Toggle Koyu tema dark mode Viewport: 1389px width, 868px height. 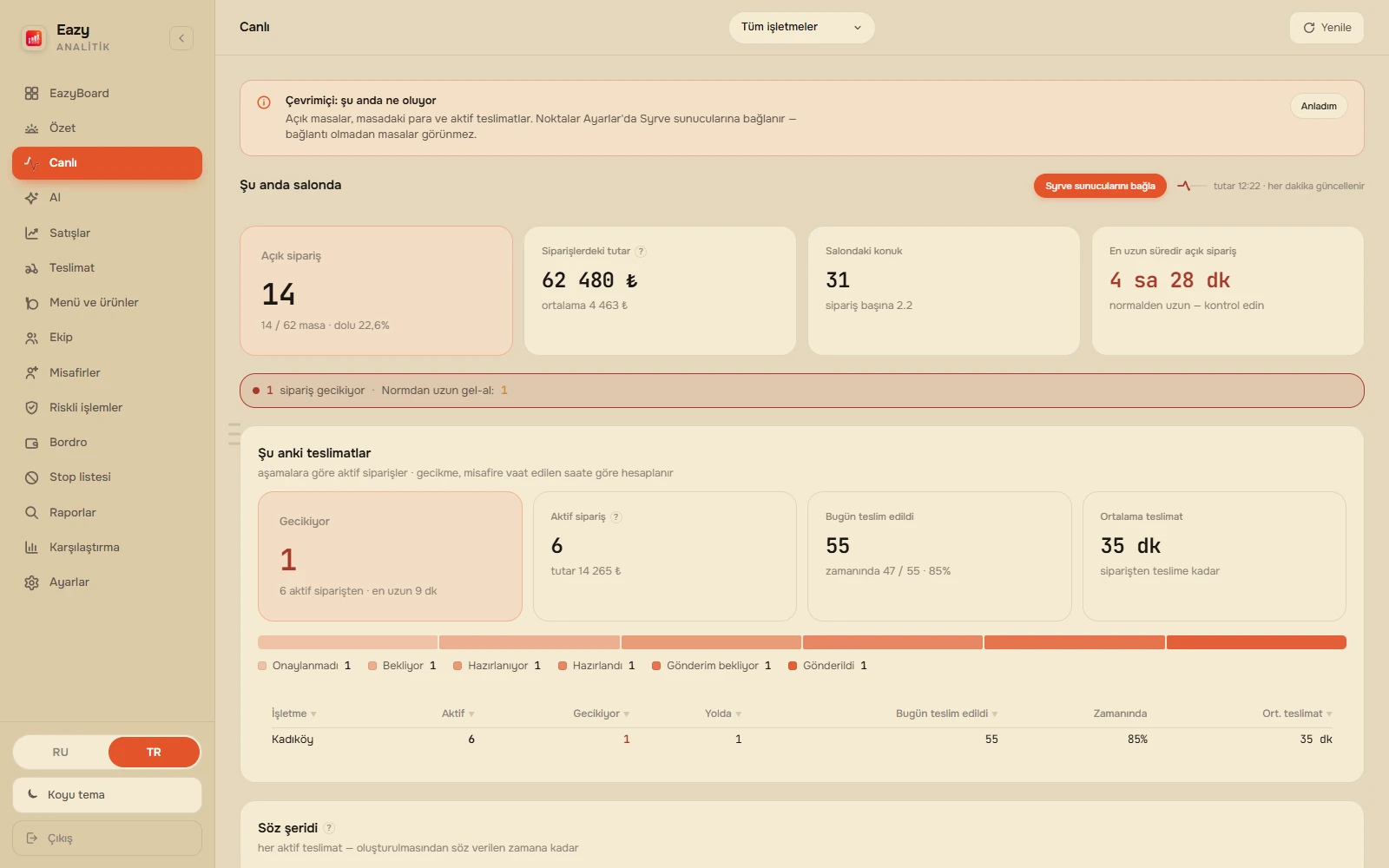tap(107, 795)
